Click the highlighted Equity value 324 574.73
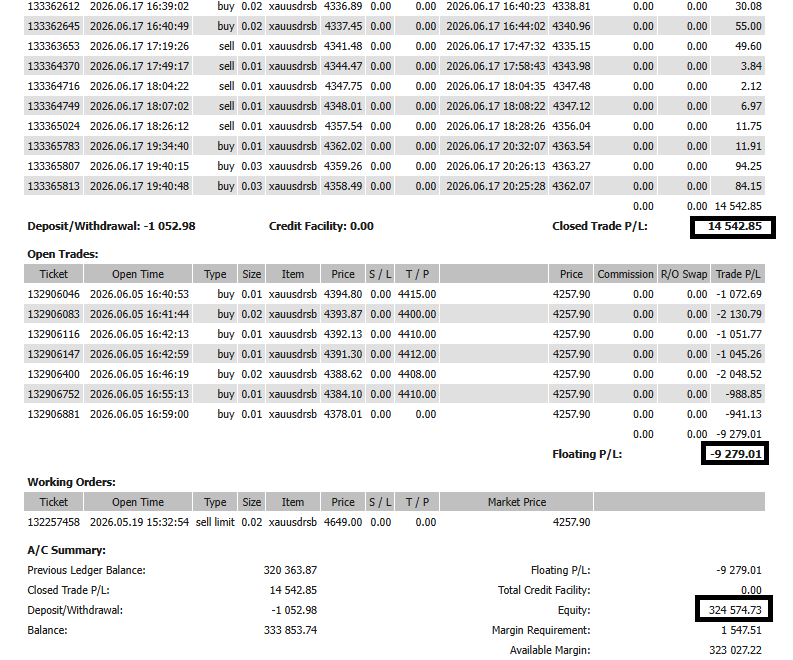Viewport: 793px width, 660px height. tap(734, 609)
